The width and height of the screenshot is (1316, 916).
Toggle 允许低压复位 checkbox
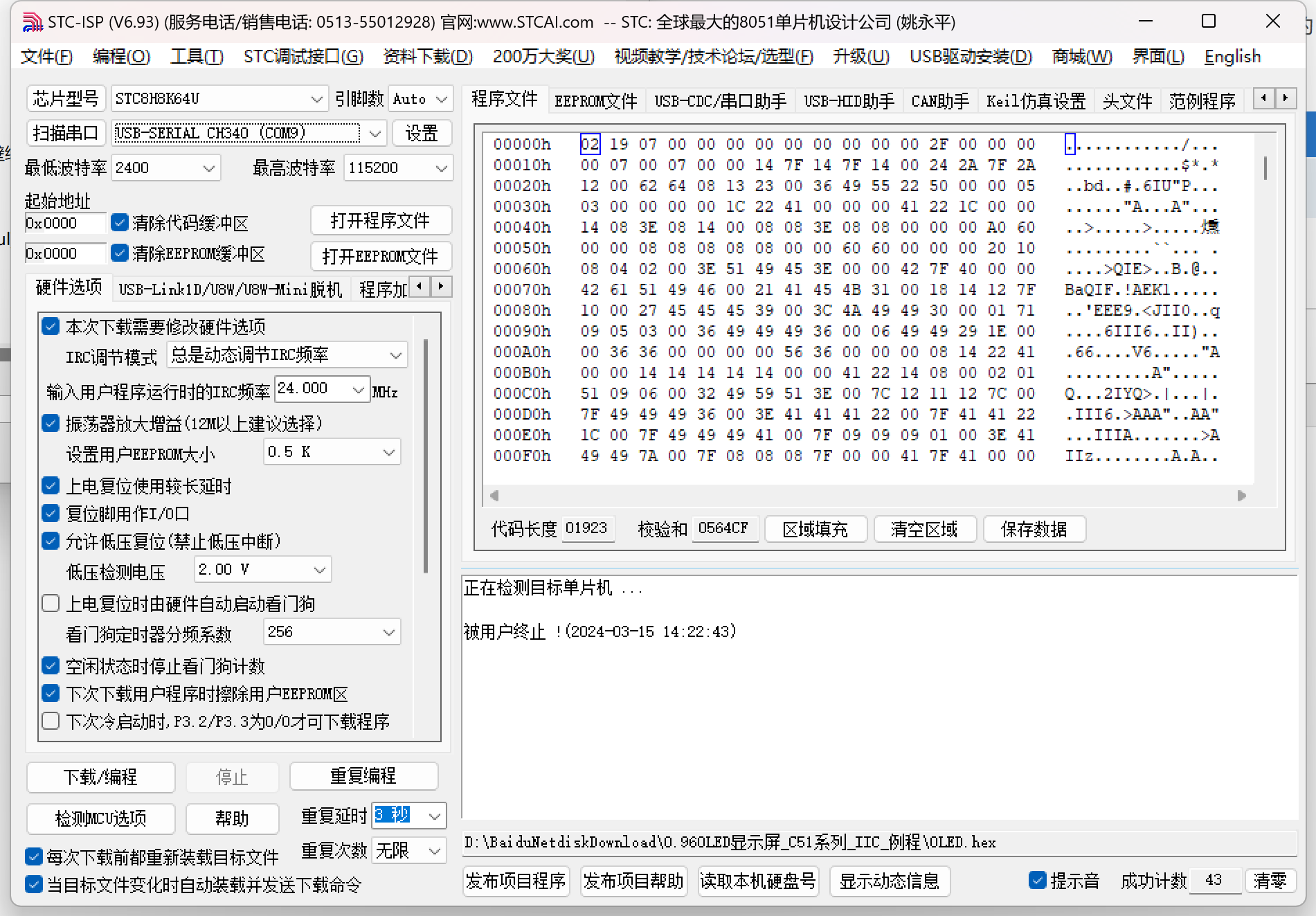point(51,541)
